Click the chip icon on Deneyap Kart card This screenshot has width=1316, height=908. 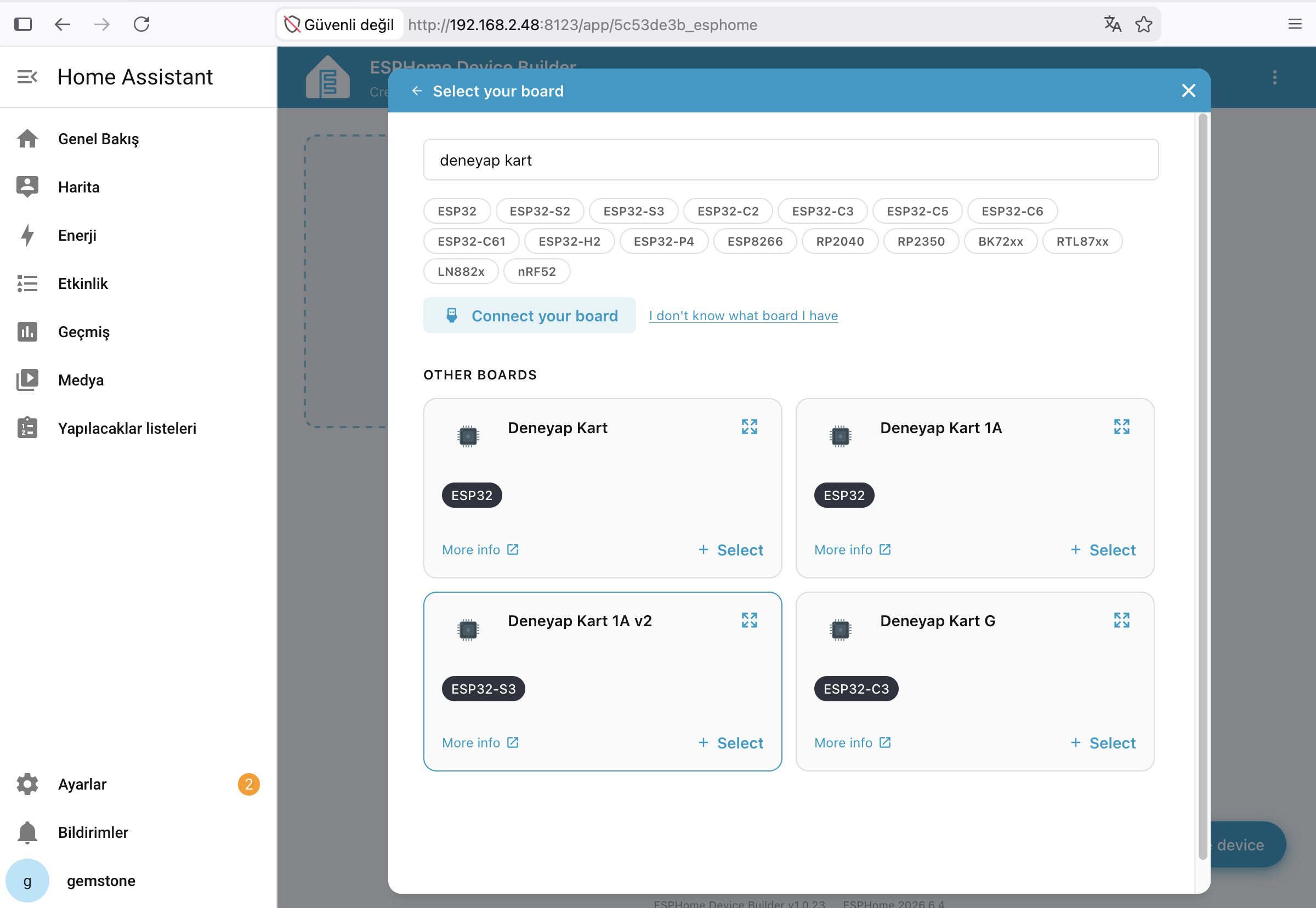tap(468, 436)
